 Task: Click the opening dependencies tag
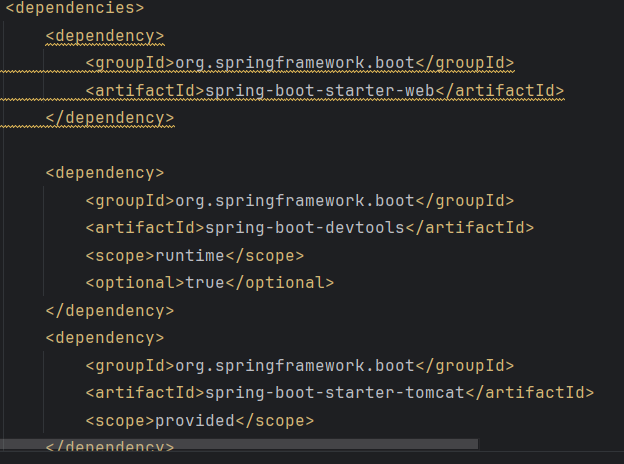pyautogui.click(x=75, y=8)
